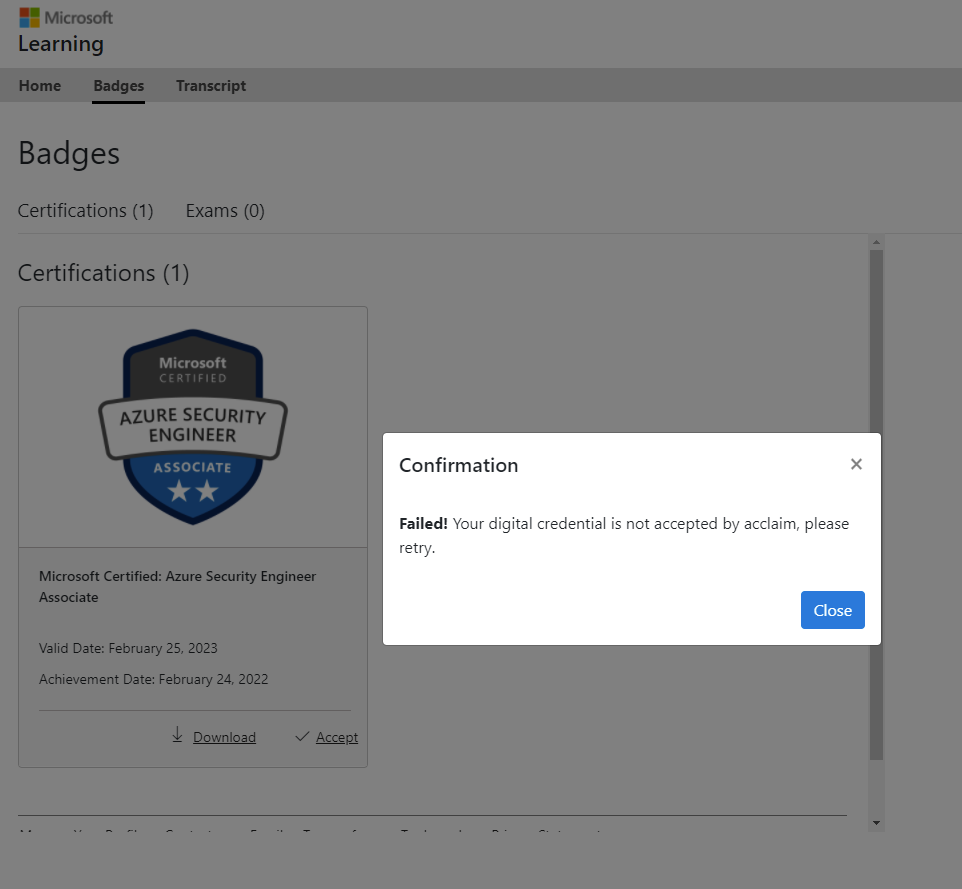Viewport: 962px width, 889px height.
Task: Click the X icon on the Confirmation dialog
Action: (x=856, y=464)
